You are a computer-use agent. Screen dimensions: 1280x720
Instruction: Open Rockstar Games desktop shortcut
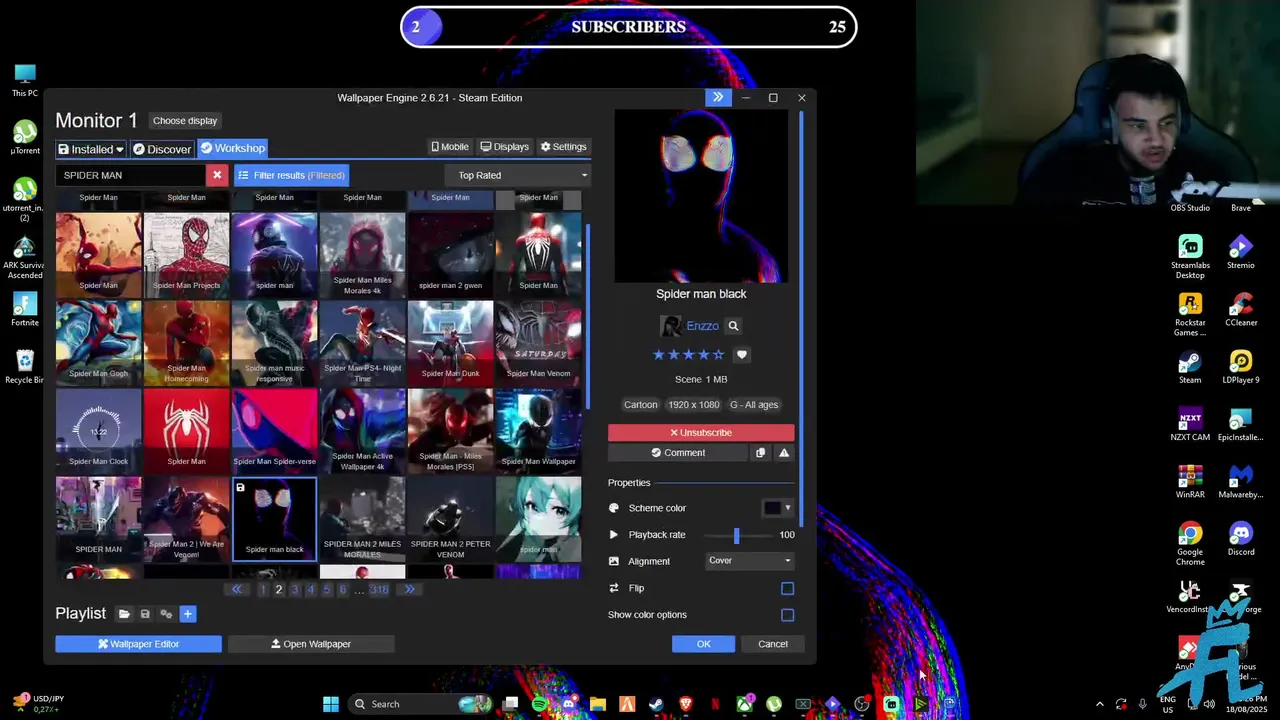point(1190,315)
